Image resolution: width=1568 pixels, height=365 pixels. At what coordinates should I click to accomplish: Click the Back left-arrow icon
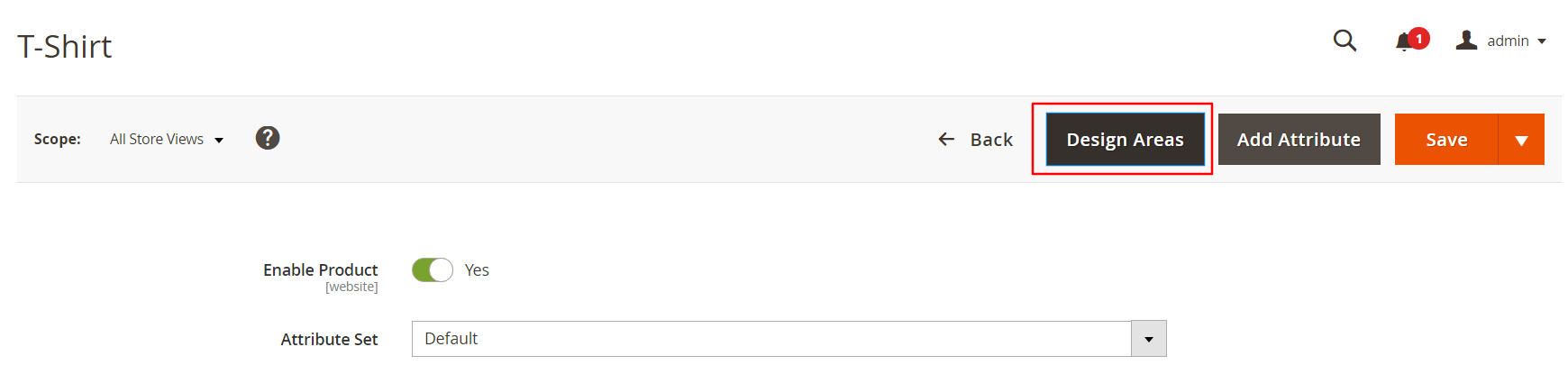946,139
